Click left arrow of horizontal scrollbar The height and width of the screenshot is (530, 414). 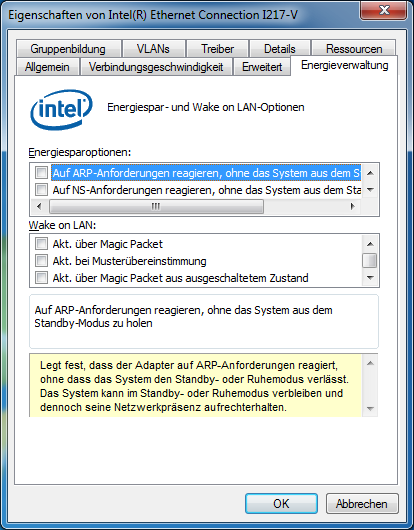click(40, 206)
